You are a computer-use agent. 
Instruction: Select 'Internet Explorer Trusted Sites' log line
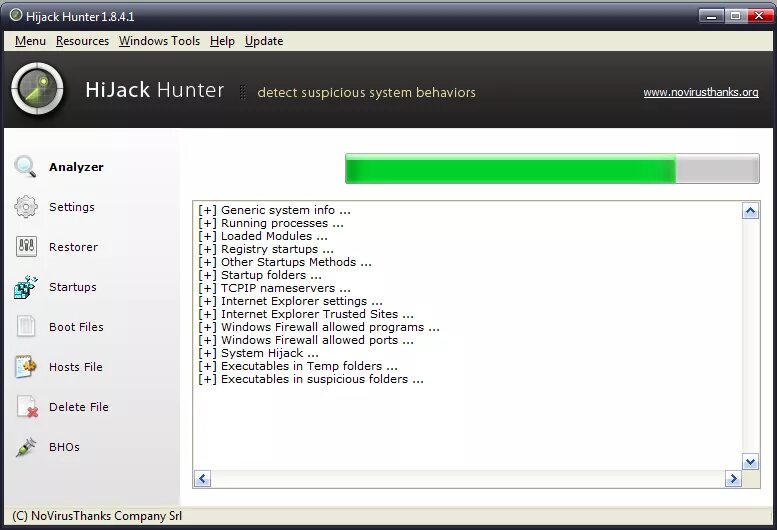(x=305, y=314)
